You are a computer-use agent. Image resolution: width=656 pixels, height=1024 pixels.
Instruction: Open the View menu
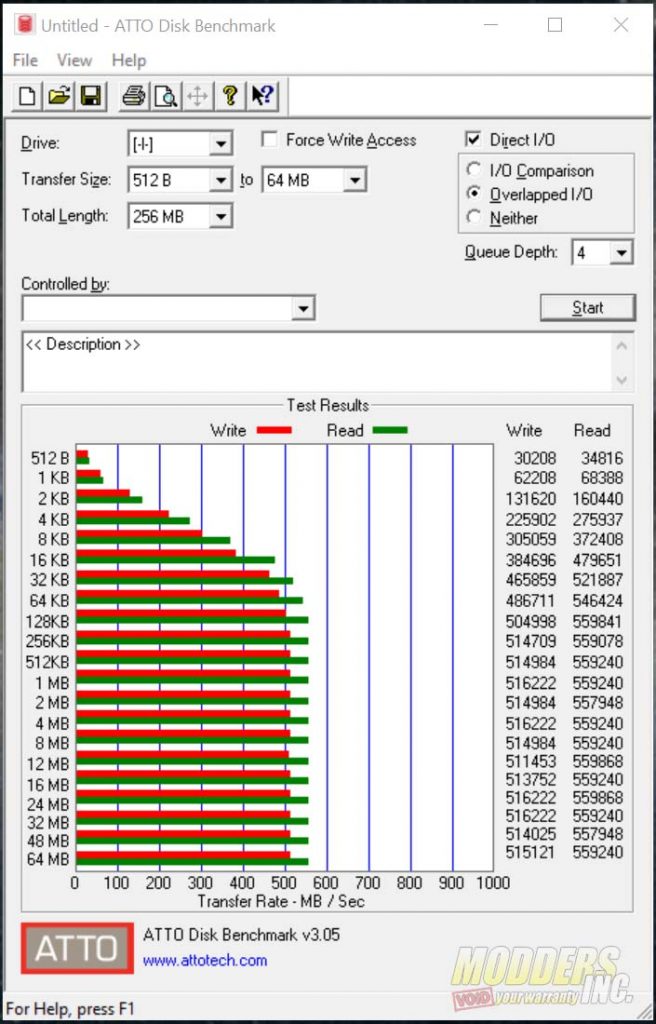click(74, 60)
